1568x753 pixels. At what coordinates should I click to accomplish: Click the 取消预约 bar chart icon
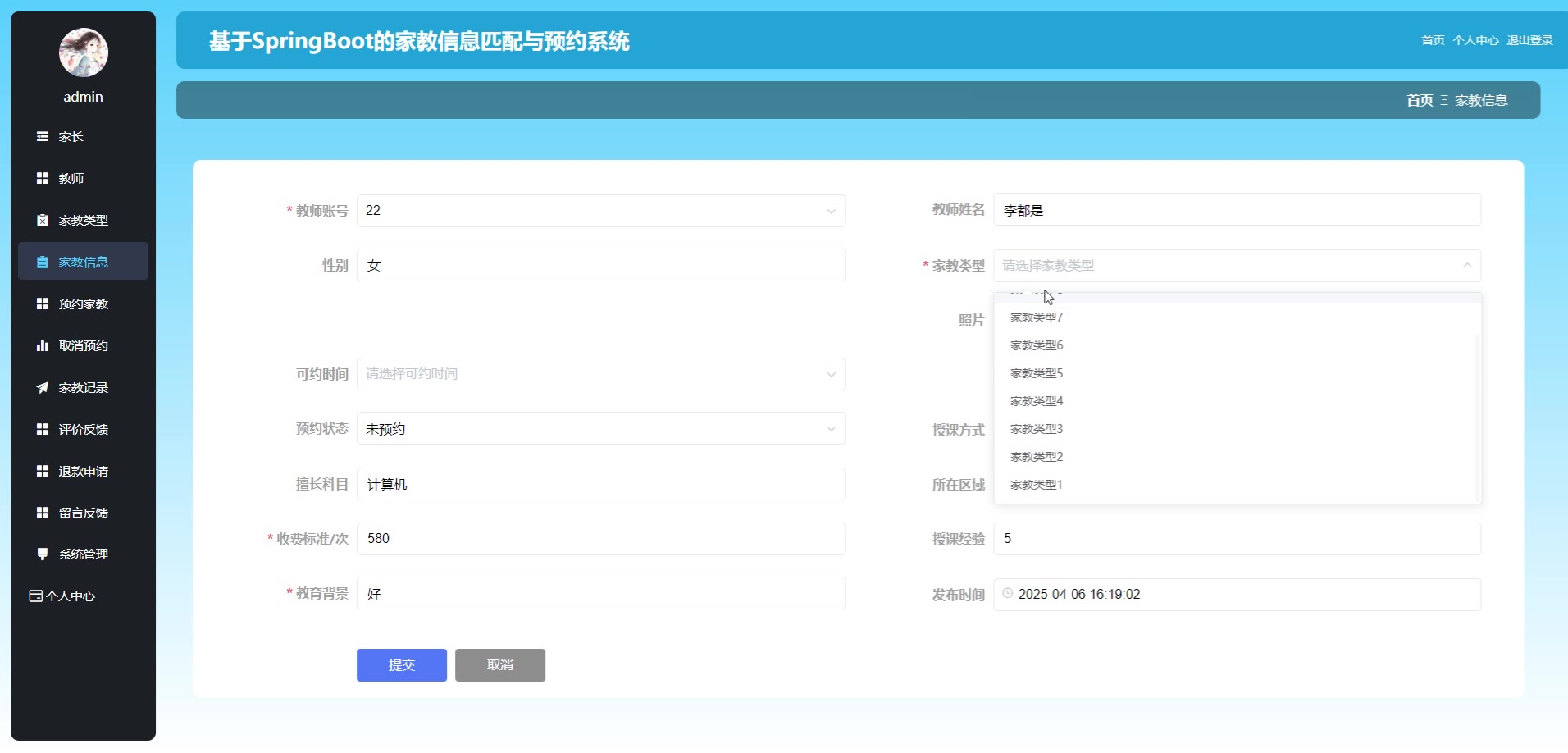pos(43,345)
